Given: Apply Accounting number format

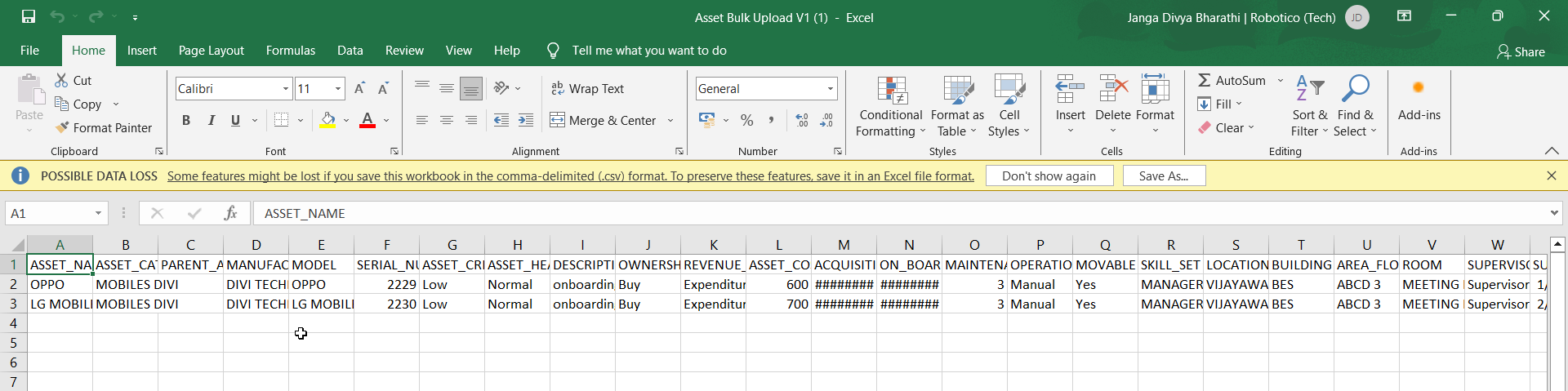Looking at the screenshot, I should coord(707,120).
